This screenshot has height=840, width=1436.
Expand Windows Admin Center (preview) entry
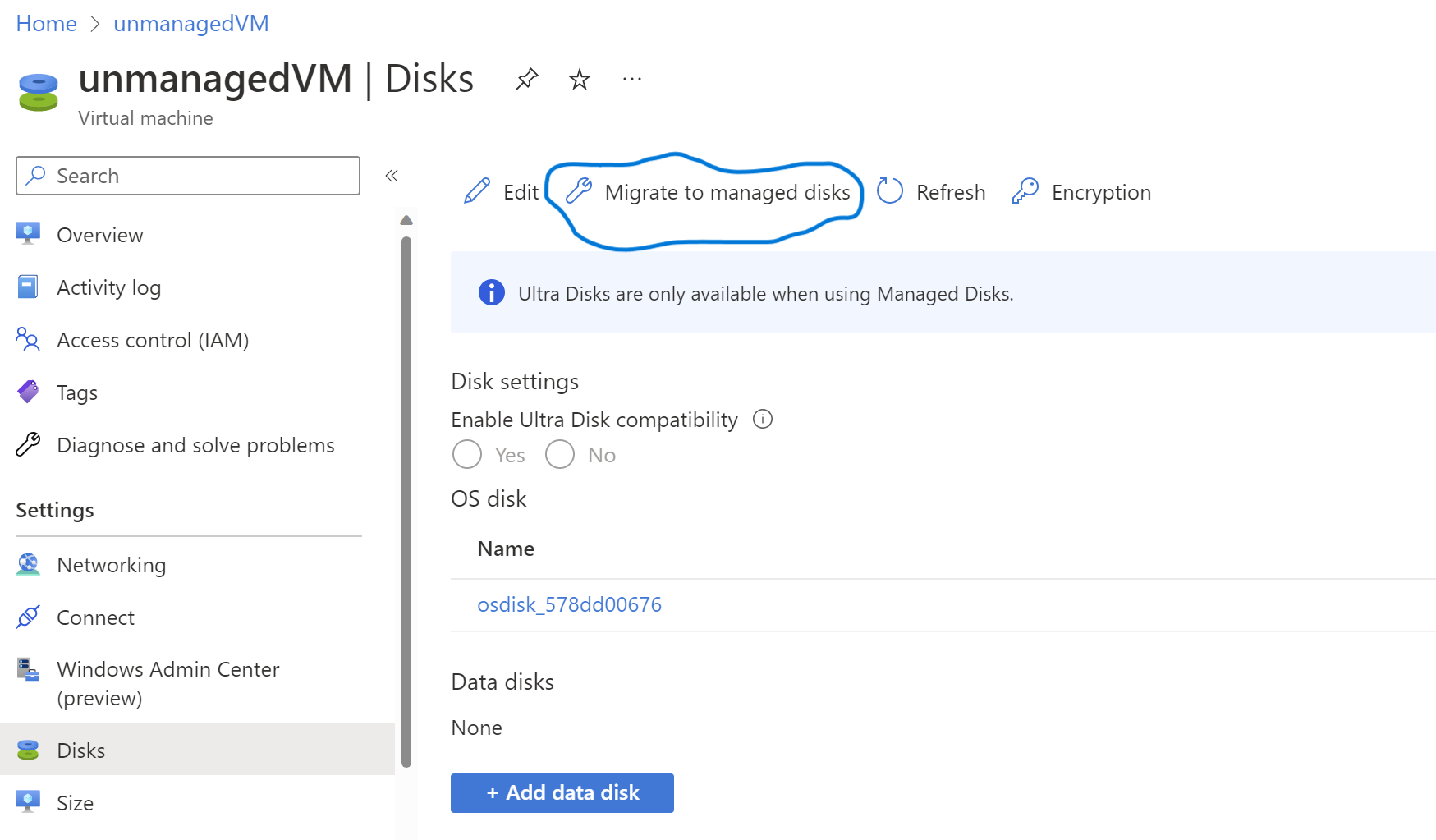(x=167, y=683)
